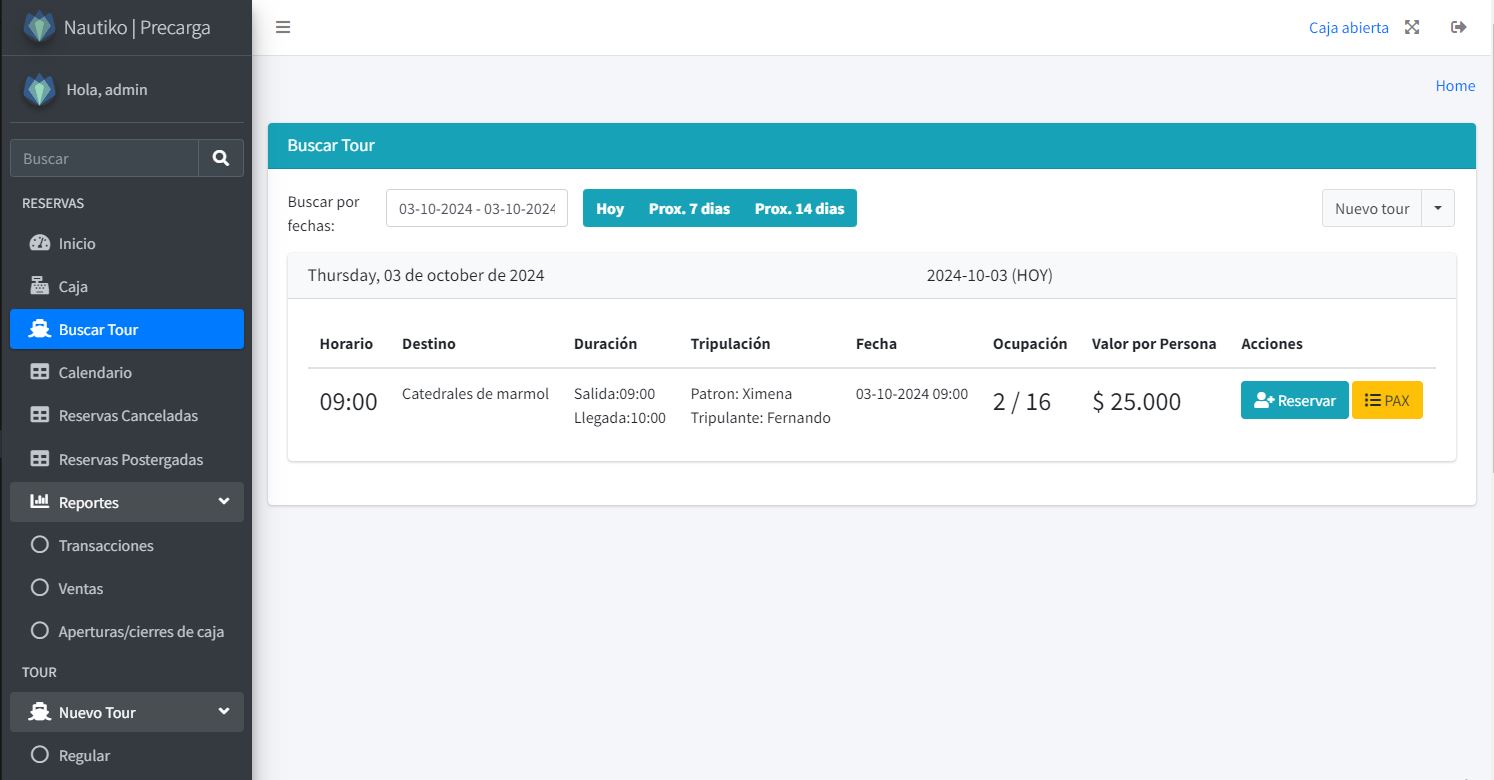The height and width of the screenshot is (780, 1494).
Task: Click the yellow PAX list button
Action: 1387,400
